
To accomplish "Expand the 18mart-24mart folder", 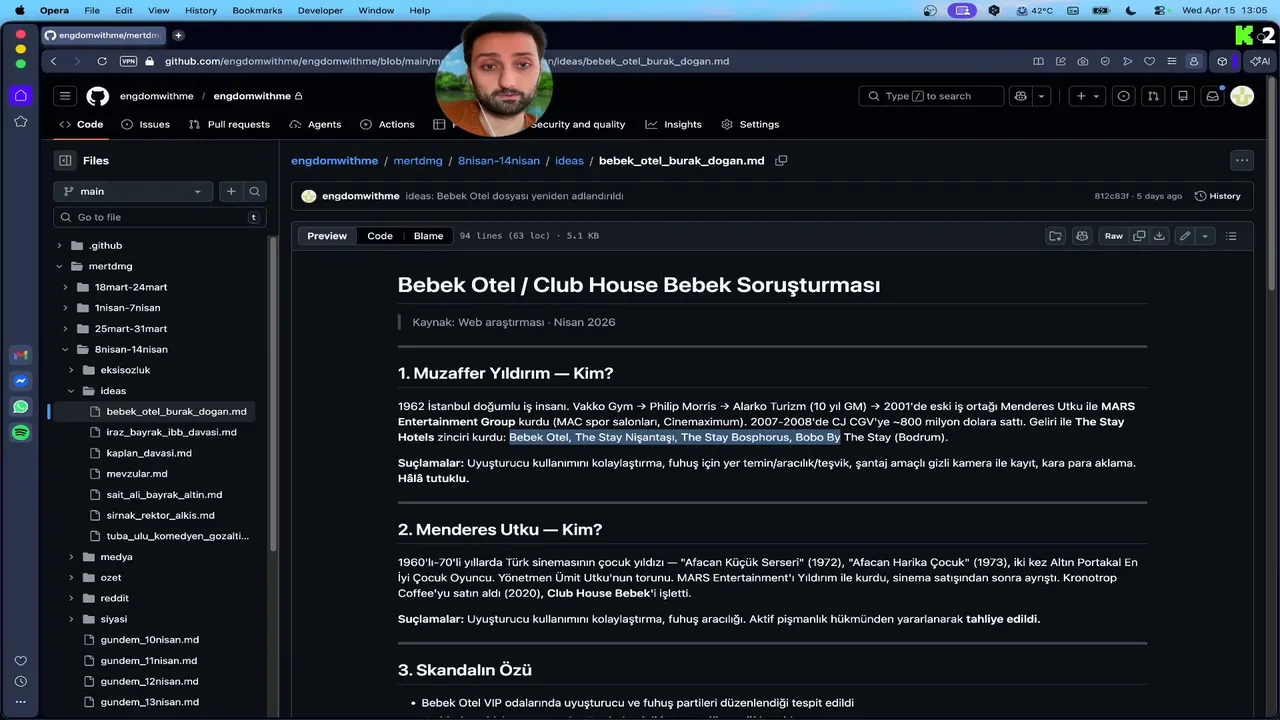I will [65, 288].
